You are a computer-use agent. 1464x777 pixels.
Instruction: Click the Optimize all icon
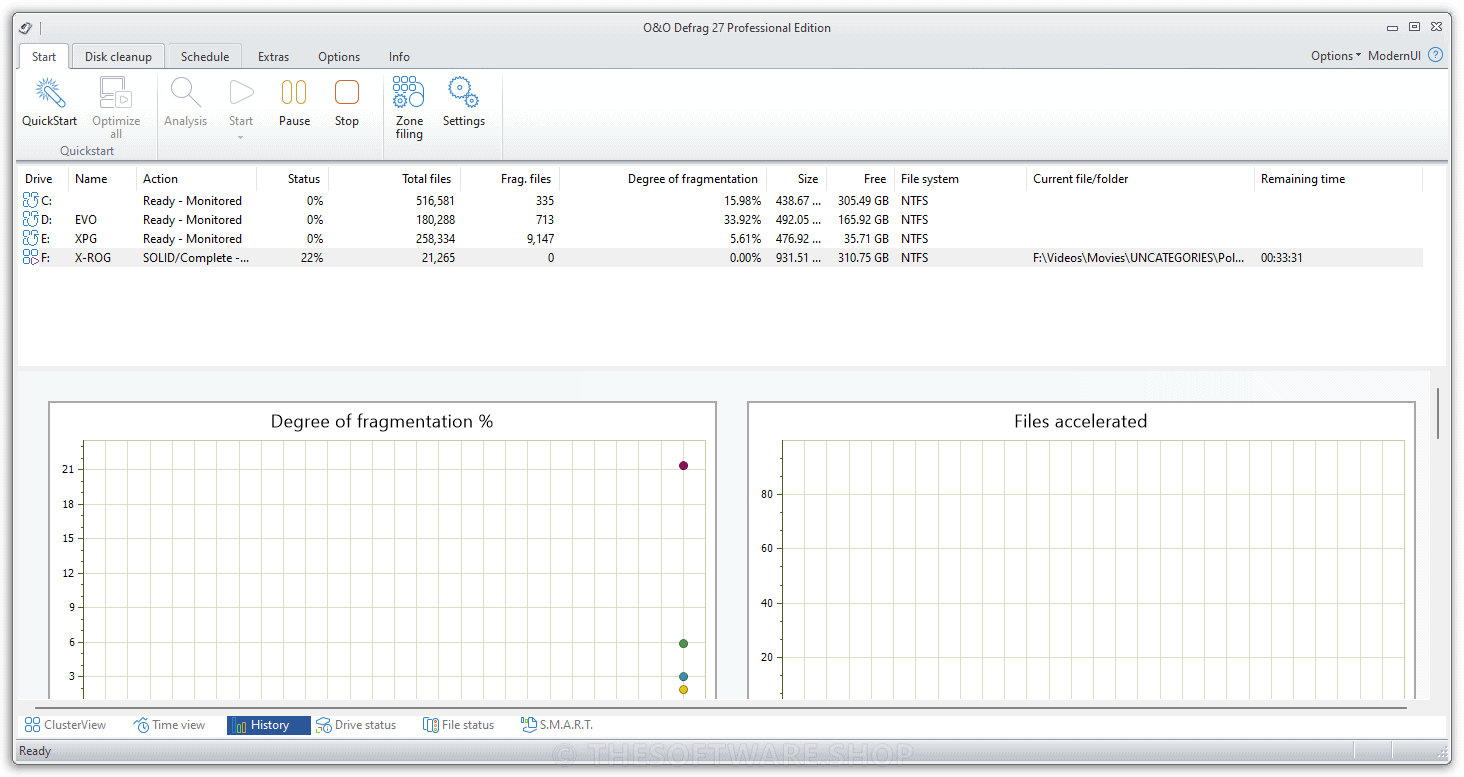[116, 93]
